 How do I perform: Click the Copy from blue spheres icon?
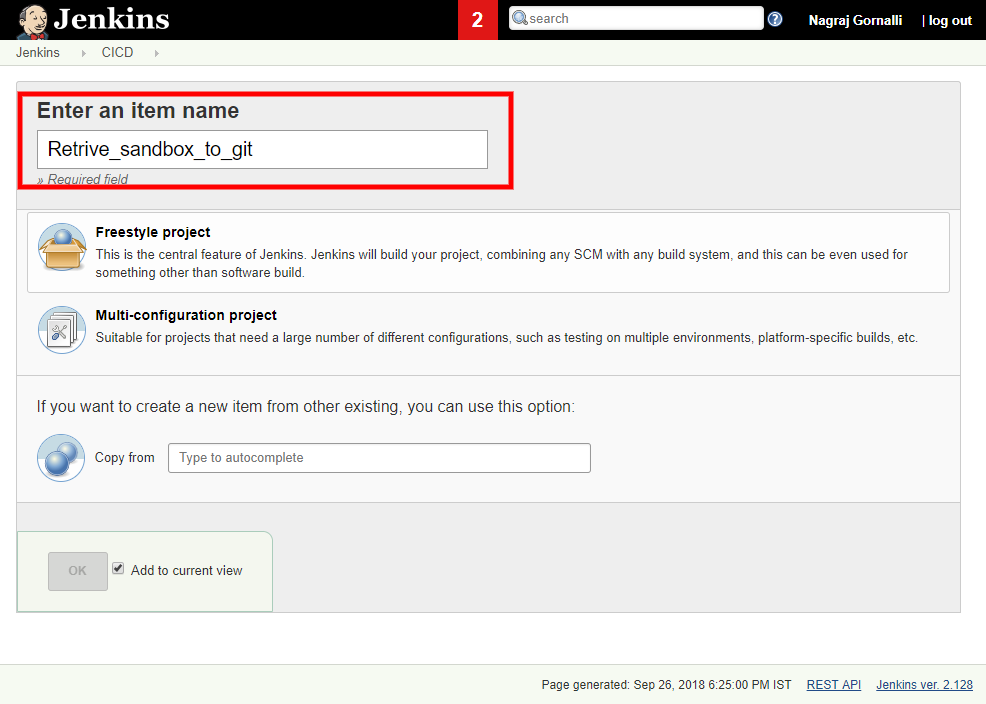(61, 458)
